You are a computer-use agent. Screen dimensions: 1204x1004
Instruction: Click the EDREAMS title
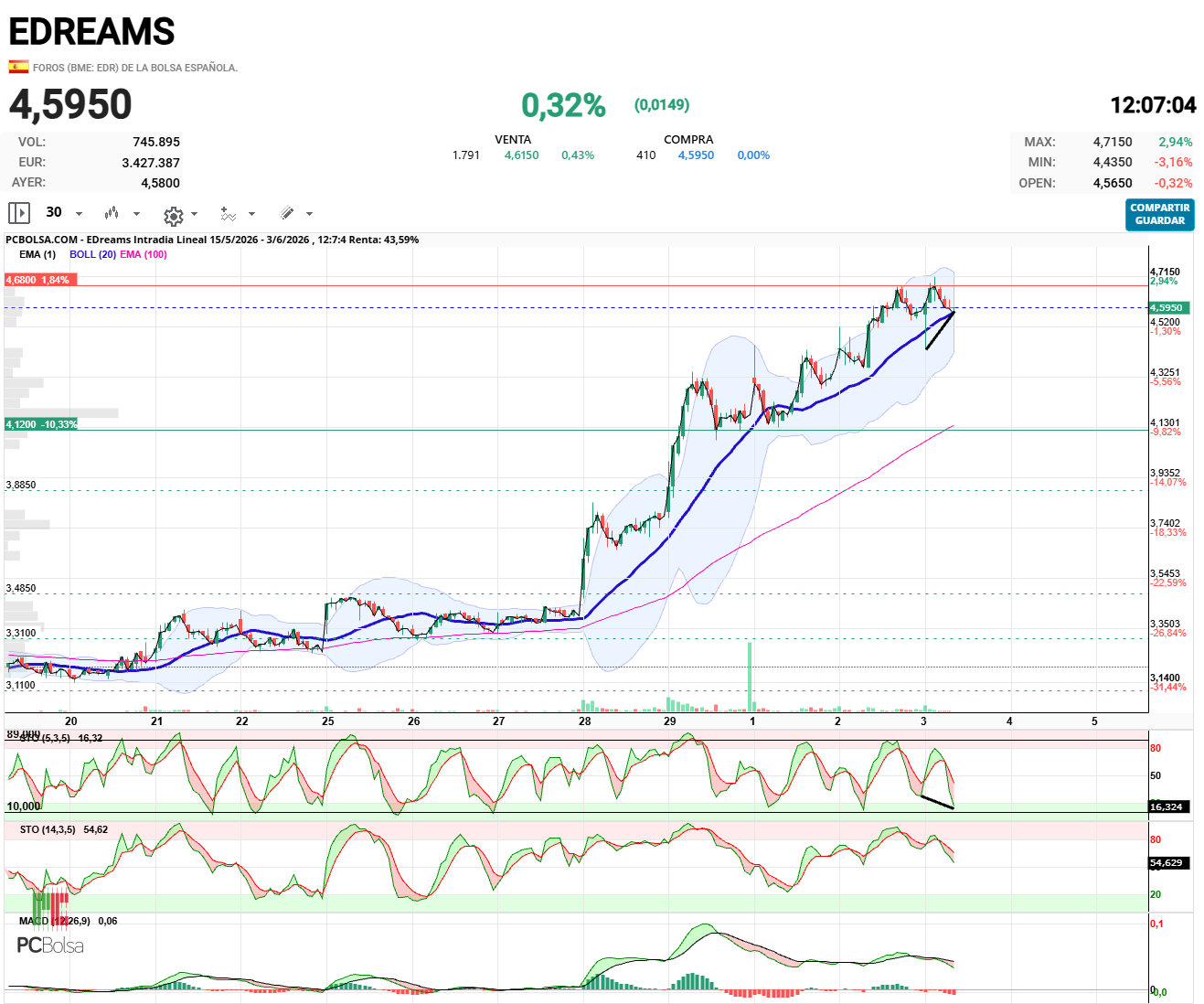91,31
